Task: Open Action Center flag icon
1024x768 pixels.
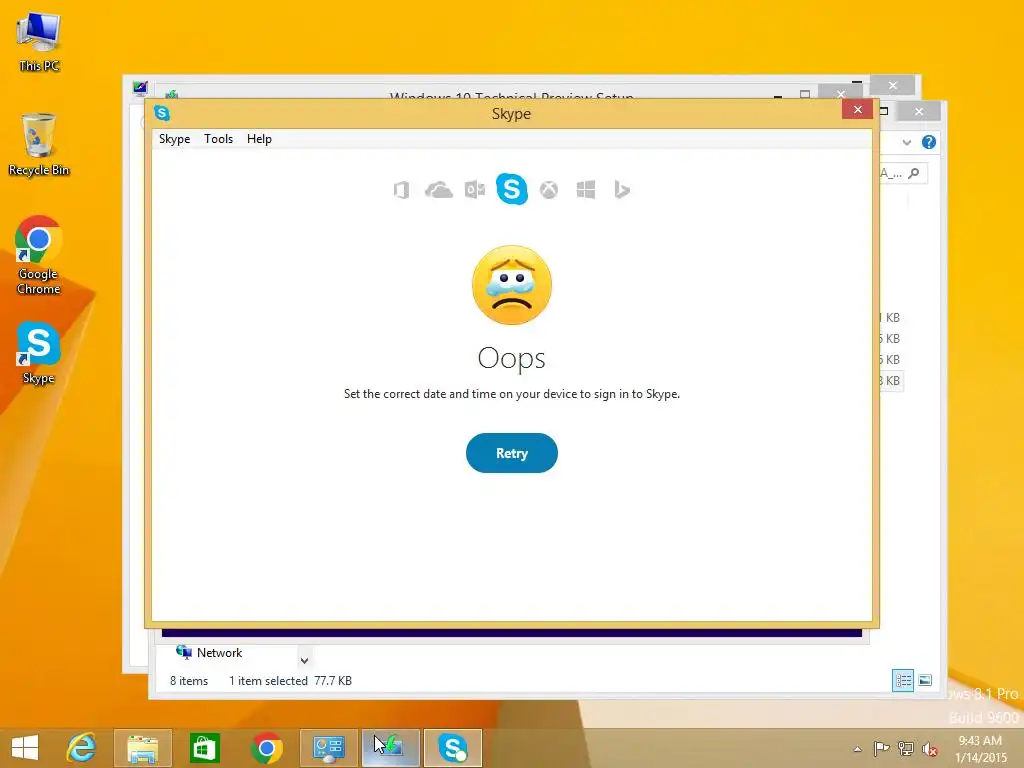Action: (881, 748)
